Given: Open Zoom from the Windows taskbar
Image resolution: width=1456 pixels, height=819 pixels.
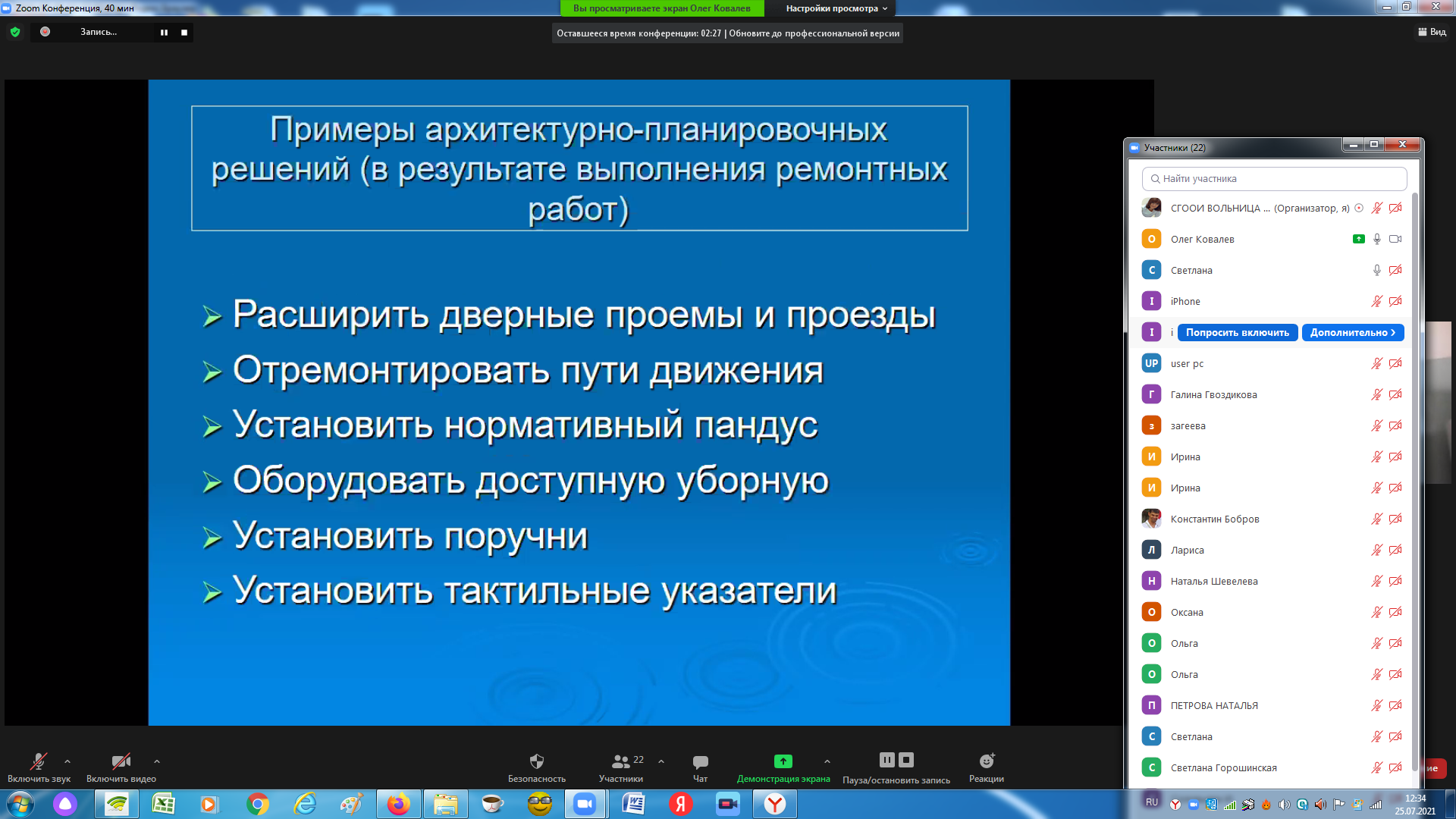Looking at the screenshot, I should [x=585, y=804].
